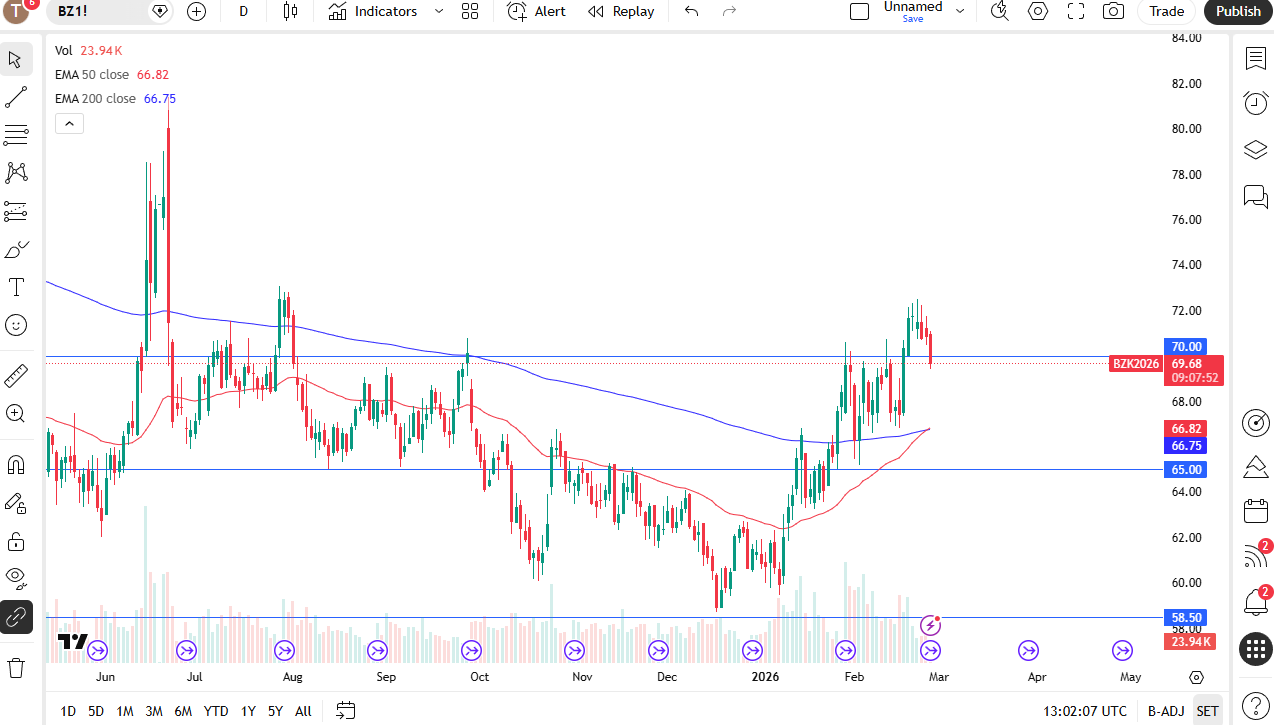Collapse the indicator legend chevron
The width and height of the screenshot is (1274, 725).
pyautogui.click(x=69, y=124)
